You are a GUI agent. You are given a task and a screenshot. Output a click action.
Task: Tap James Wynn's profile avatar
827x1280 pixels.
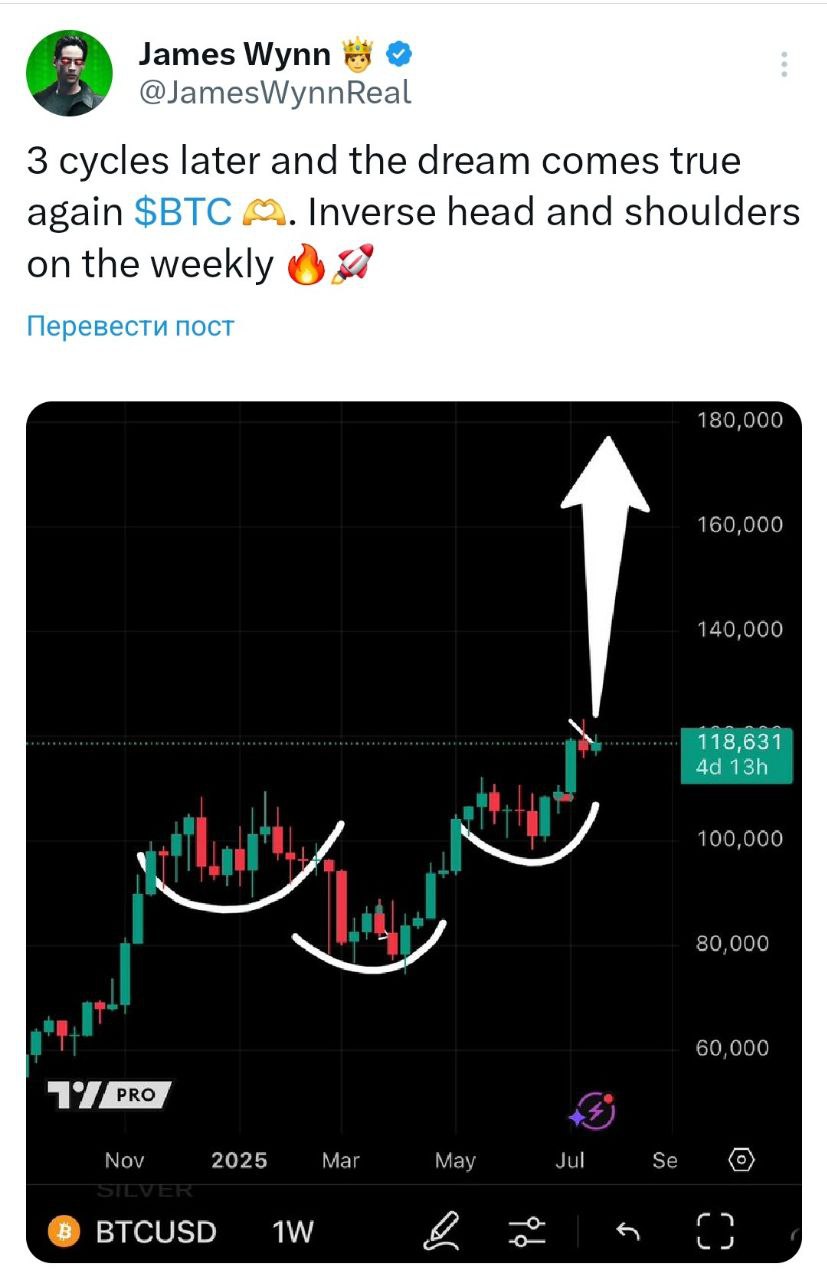[69, 72]
